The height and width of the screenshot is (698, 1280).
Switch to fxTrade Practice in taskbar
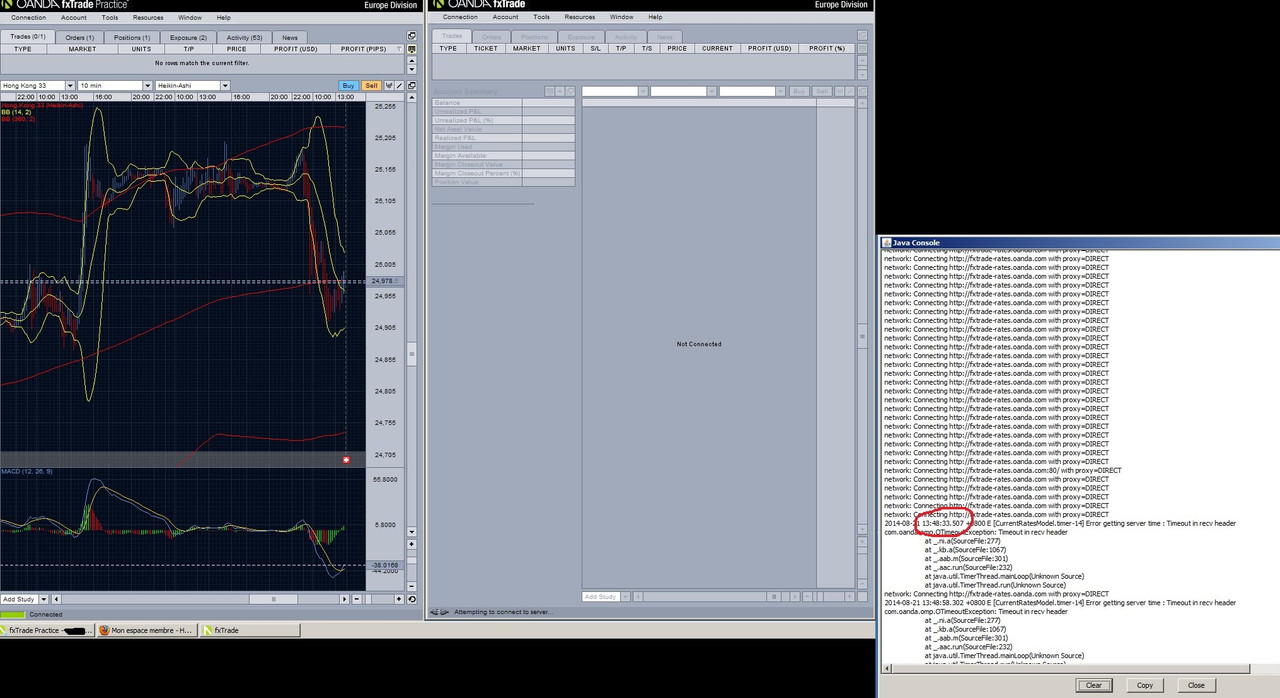coord(48,631)
